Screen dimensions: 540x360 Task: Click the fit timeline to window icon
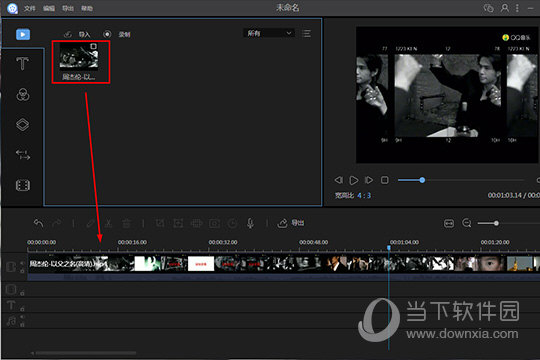449,223
